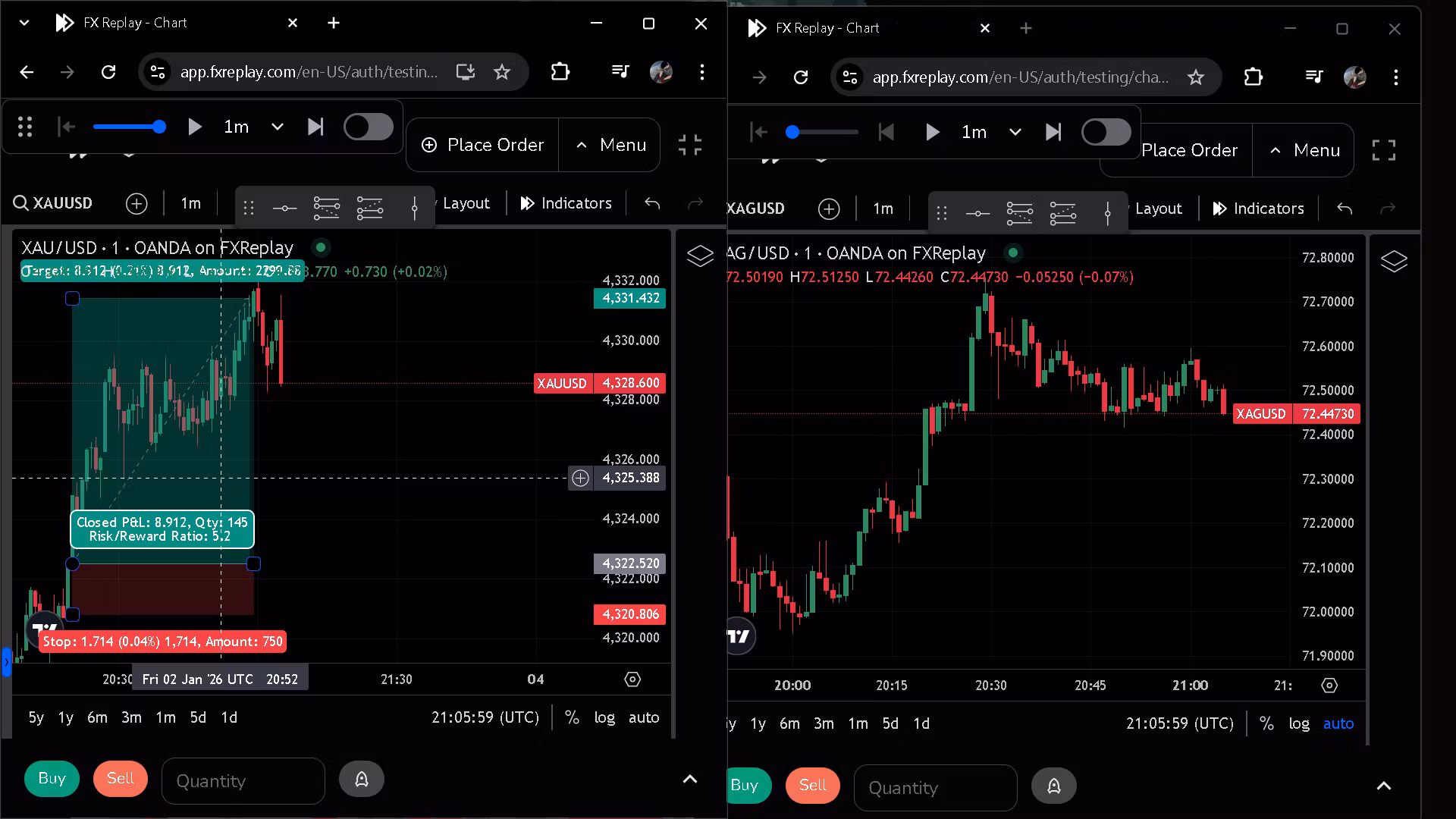Click Buy button in XAUUSD window
This screenshot has width=1456, height=819.
(x=52, y=779)
